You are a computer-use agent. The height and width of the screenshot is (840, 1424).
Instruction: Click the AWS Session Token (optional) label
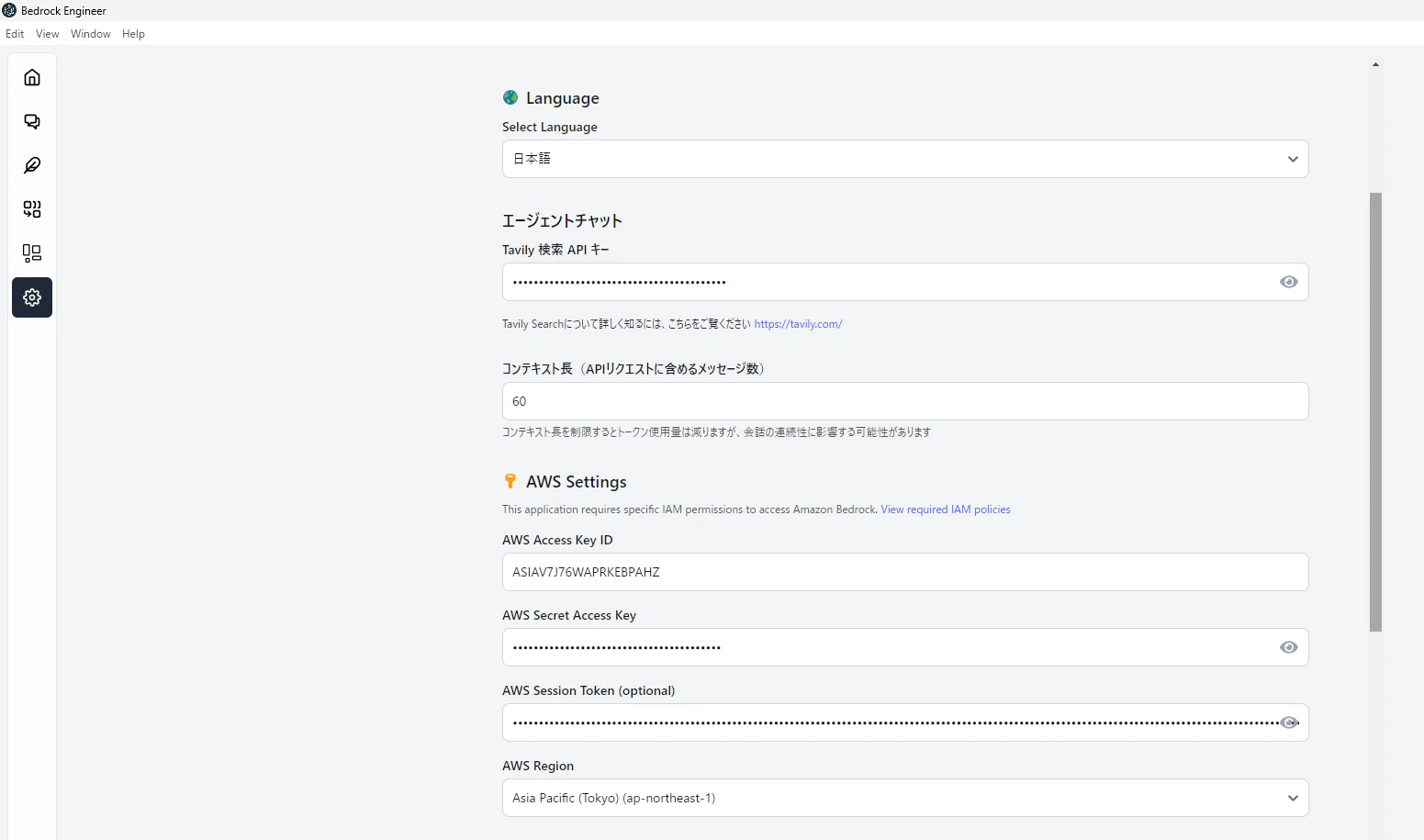tap(589, 690)
